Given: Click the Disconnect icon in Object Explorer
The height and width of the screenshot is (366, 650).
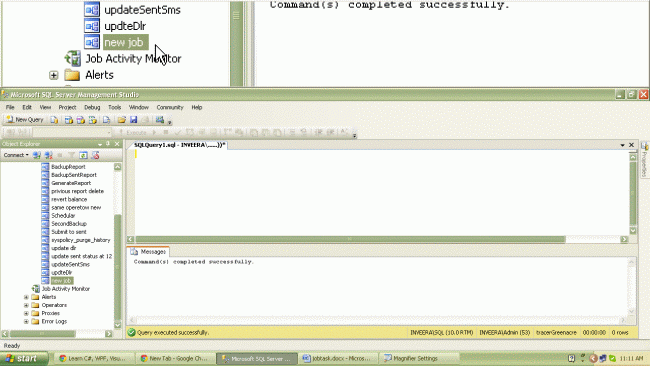Looking at the screenshot, I should point(49,155).
